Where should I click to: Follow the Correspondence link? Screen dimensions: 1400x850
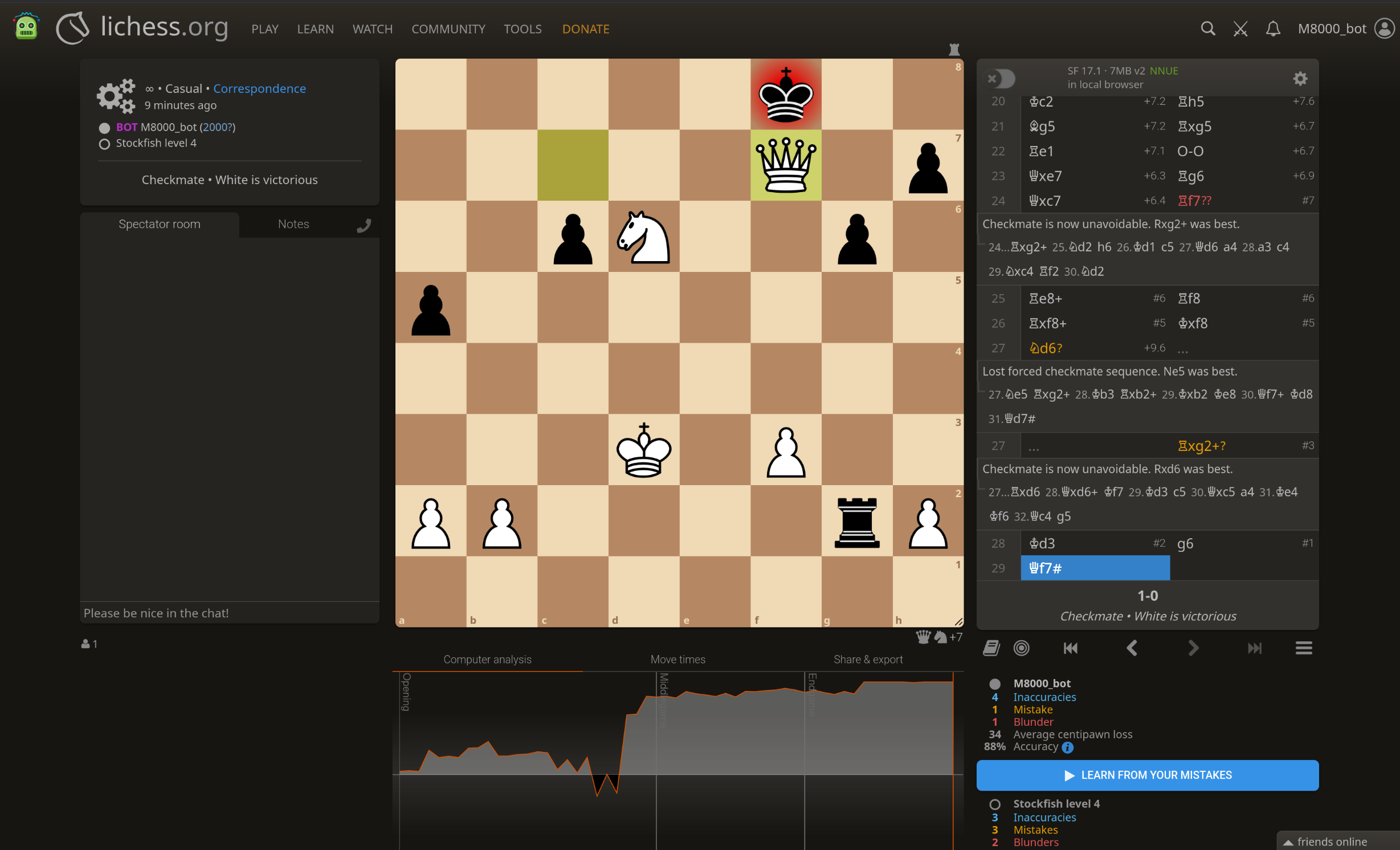pos(259,88)
